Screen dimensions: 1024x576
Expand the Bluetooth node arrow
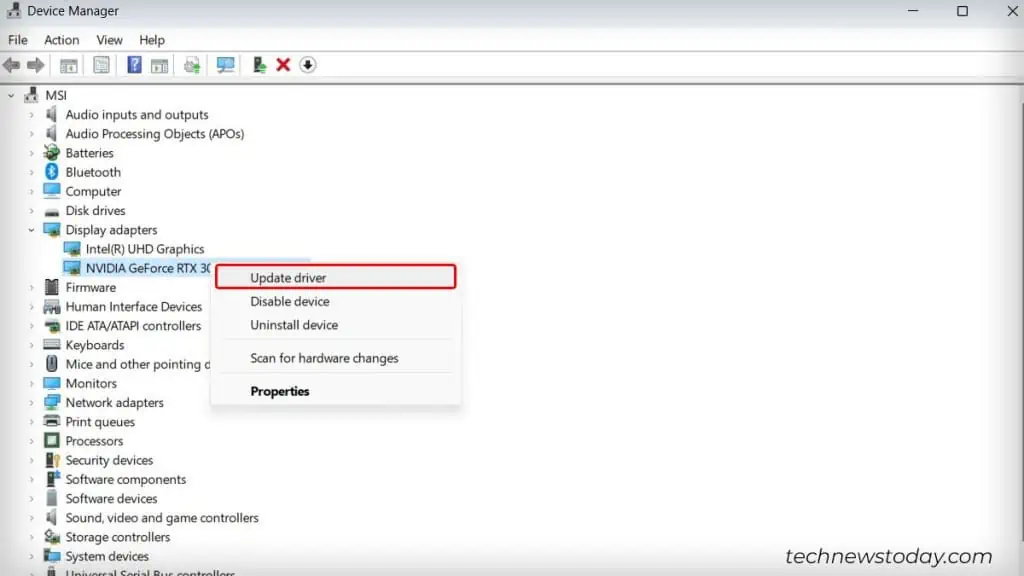click(31, 172)
